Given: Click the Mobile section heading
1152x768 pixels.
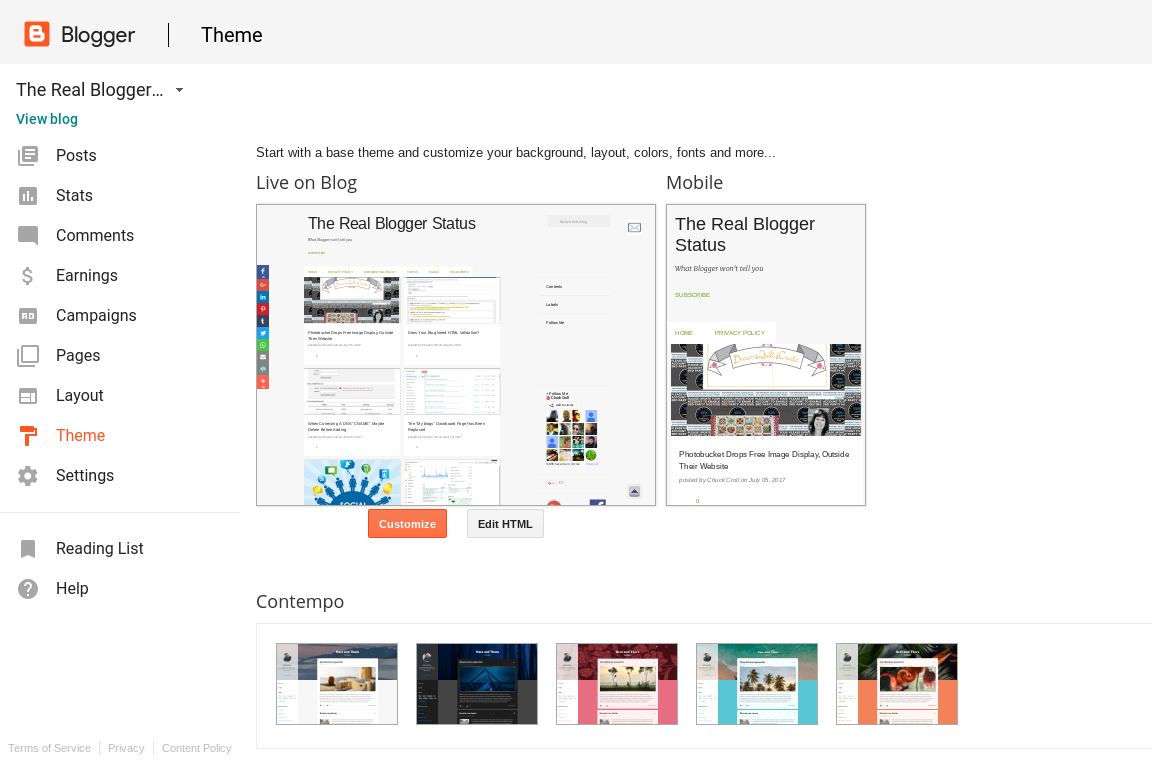Looking at the screenshot, I should [694, 182].
